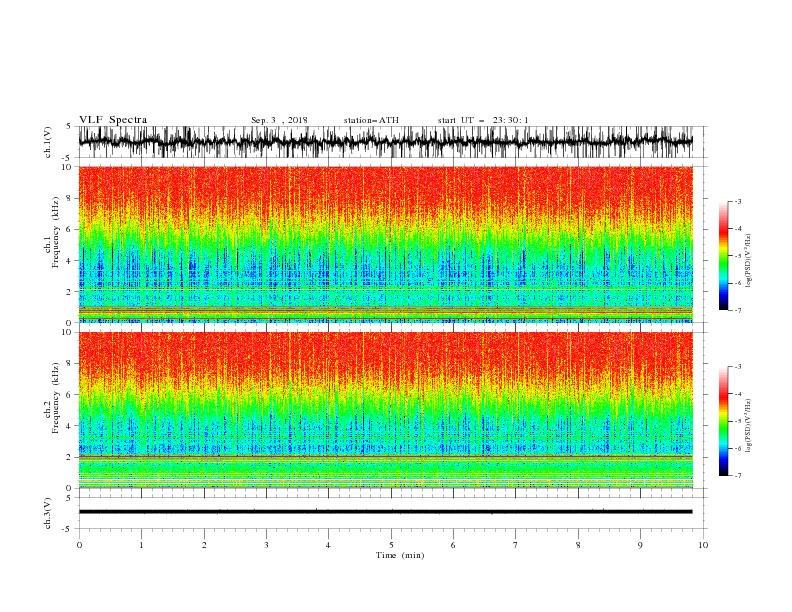Click the ch.1 color bar legend label
Viewport: 792px width, 612px height.
748,261
